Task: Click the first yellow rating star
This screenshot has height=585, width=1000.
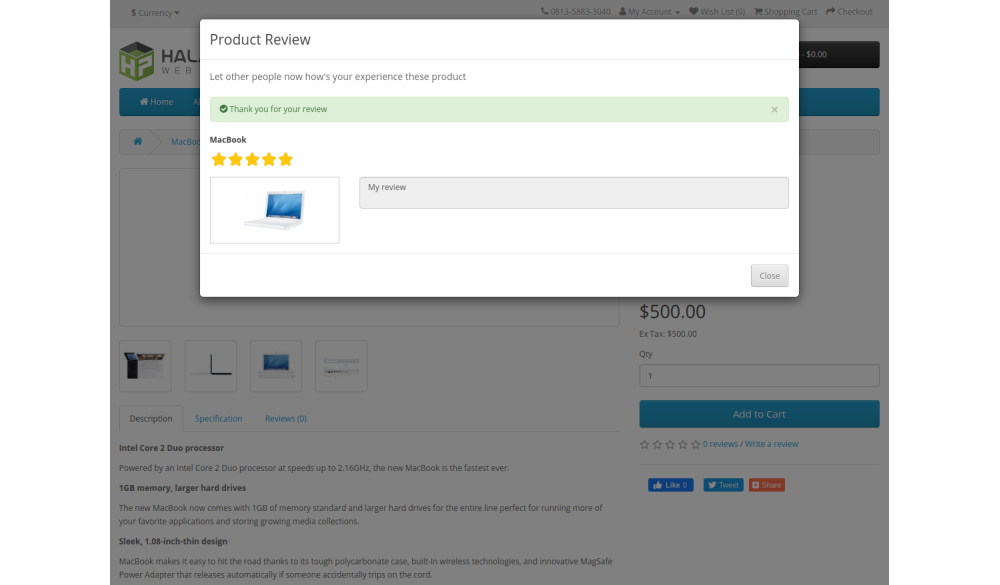Action: (x=219, y=159)
